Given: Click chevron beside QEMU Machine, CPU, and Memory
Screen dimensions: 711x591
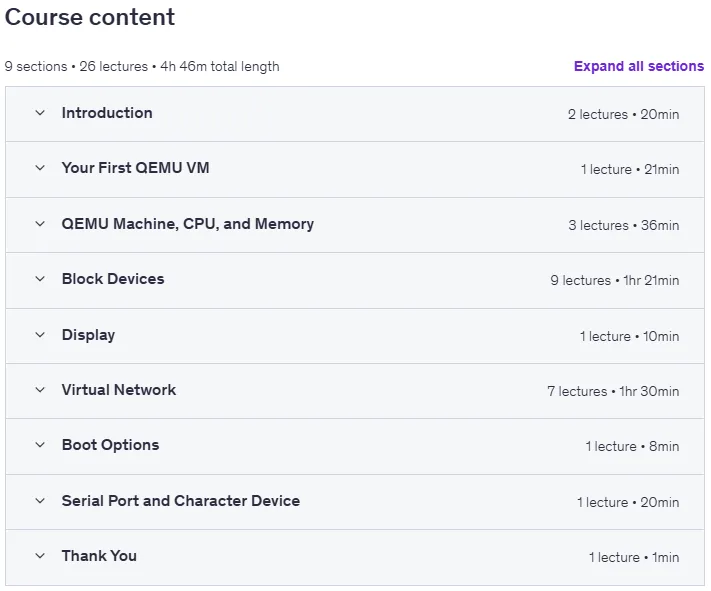Looking at the screenshot, I should (40, 224).
